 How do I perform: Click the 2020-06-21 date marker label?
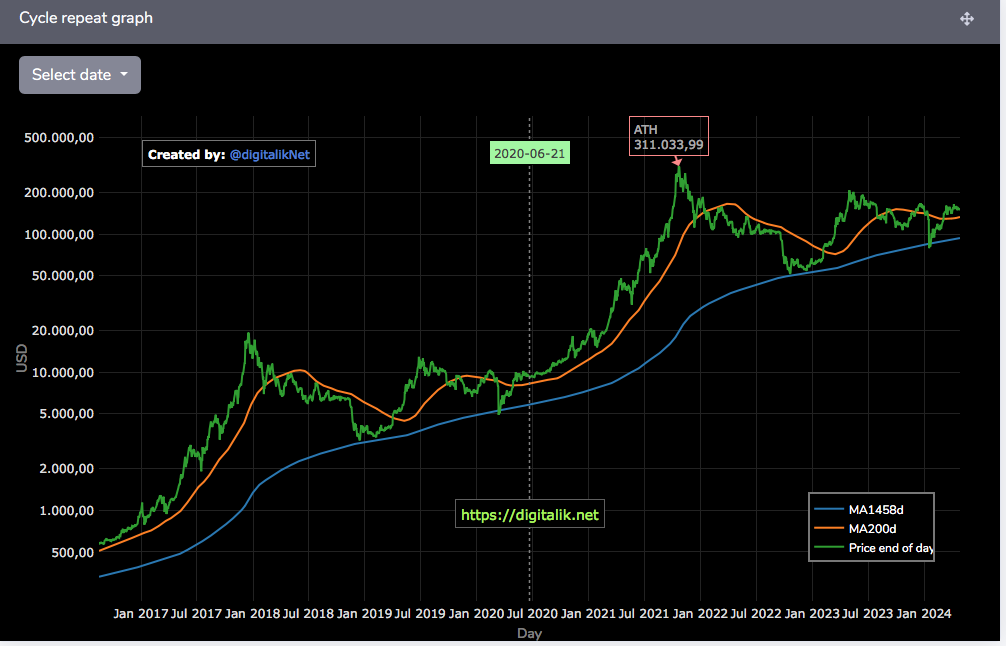pyautogui.click(x=529, y=153)
